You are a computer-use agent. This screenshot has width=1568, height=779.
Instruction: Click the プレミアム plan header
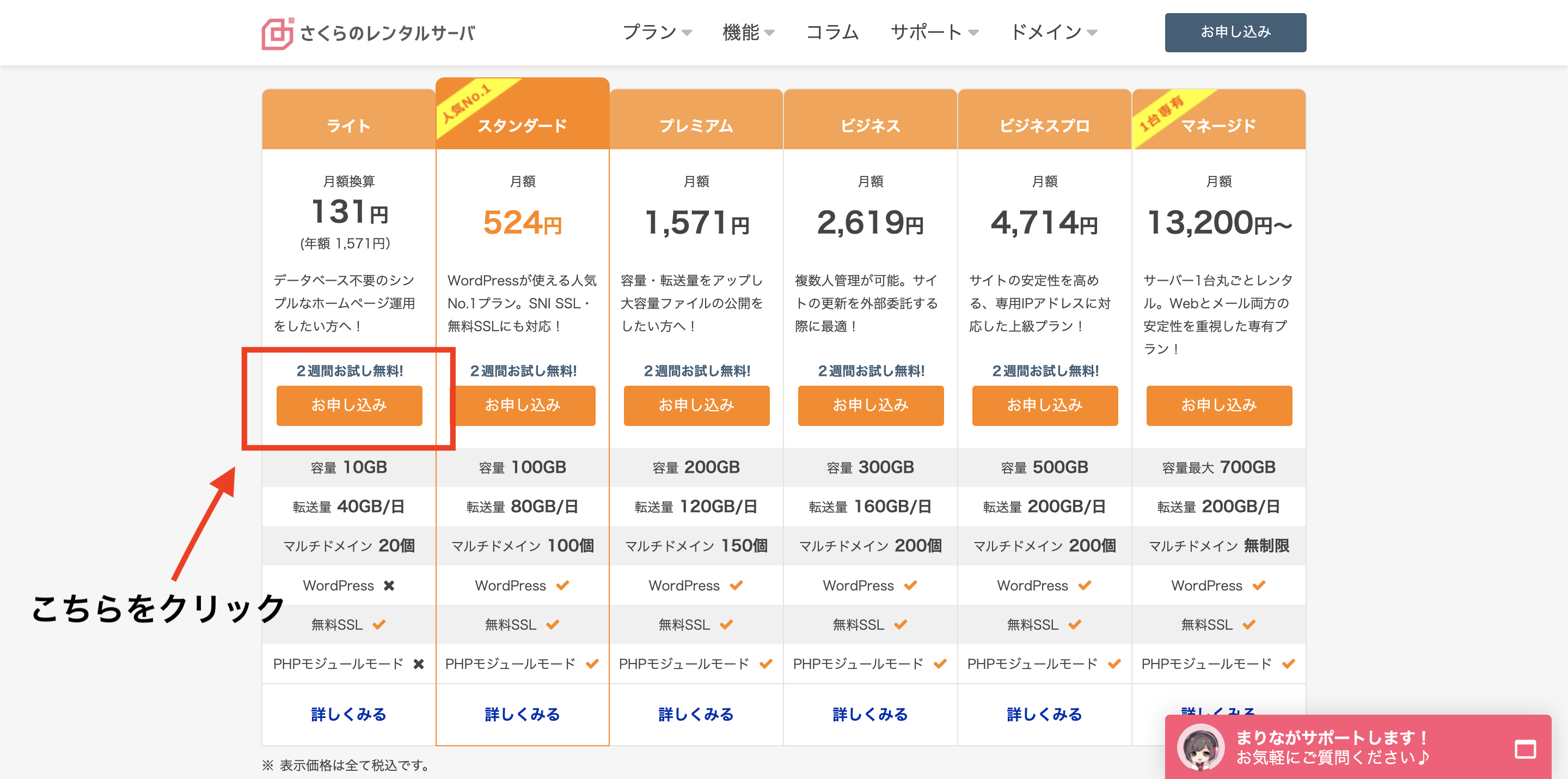[x=696, y=120]
